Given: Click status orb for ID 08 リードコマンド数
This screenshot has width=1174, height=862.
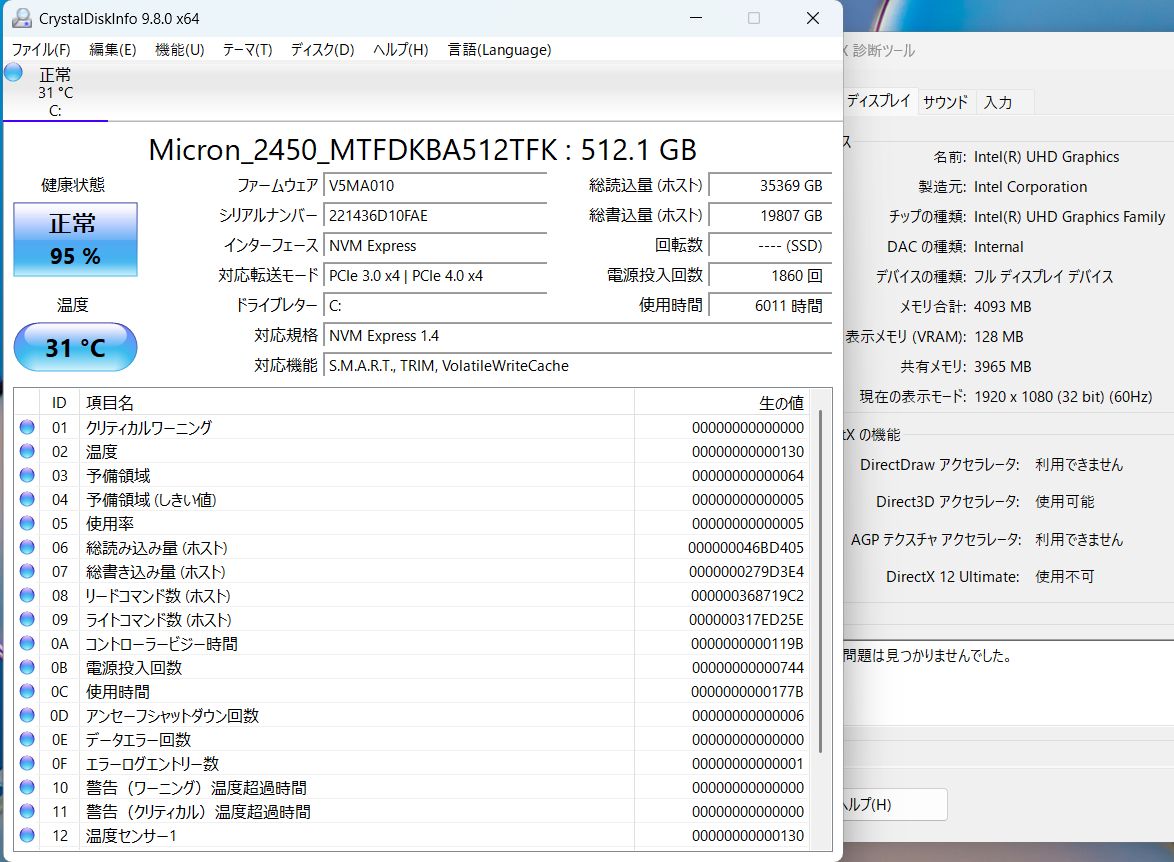Looking at the screenshot, I should pos(27,595).
